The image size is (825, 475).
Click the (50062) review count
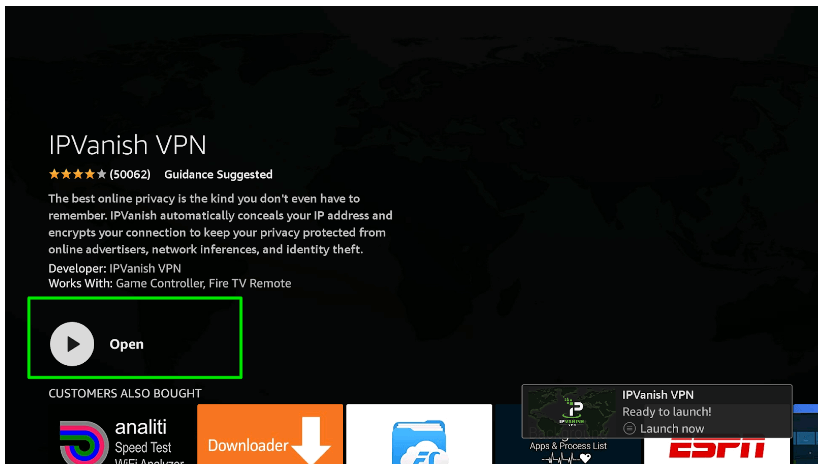[130, 174]
